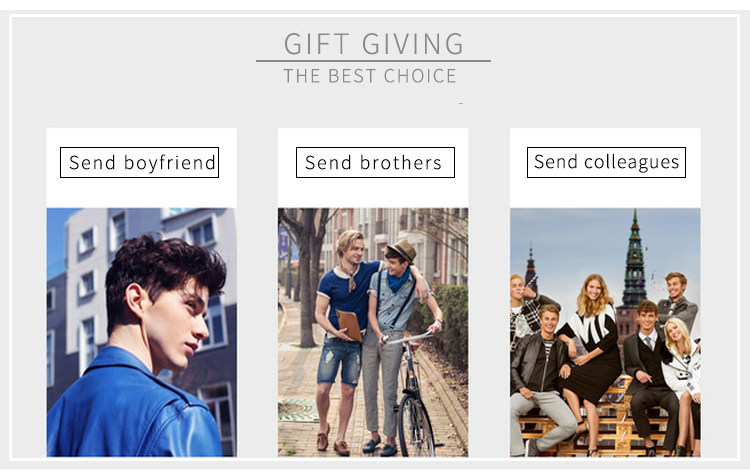Select the white card header above colleagues photo
This screenshot has width=750, height=474.
click(605, 167)
